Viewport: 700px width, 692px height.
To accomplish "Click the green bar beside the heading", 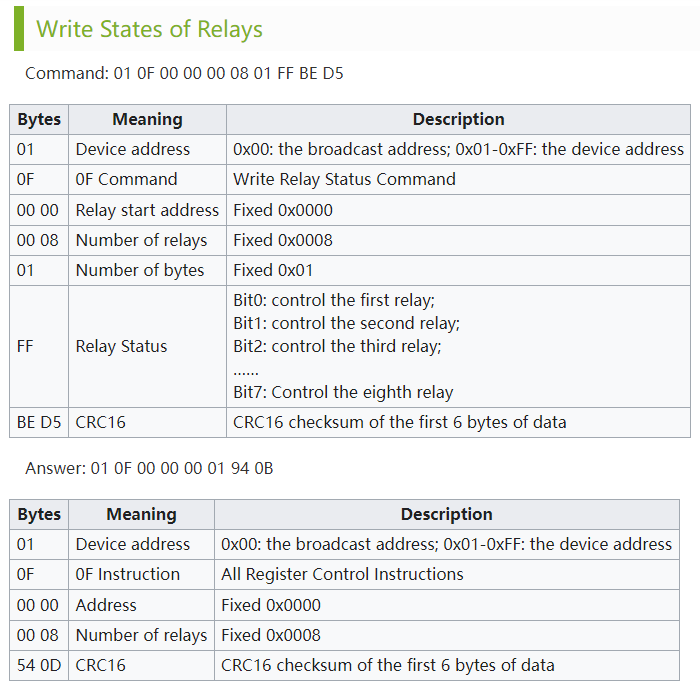I will click(x=19, y=29).
